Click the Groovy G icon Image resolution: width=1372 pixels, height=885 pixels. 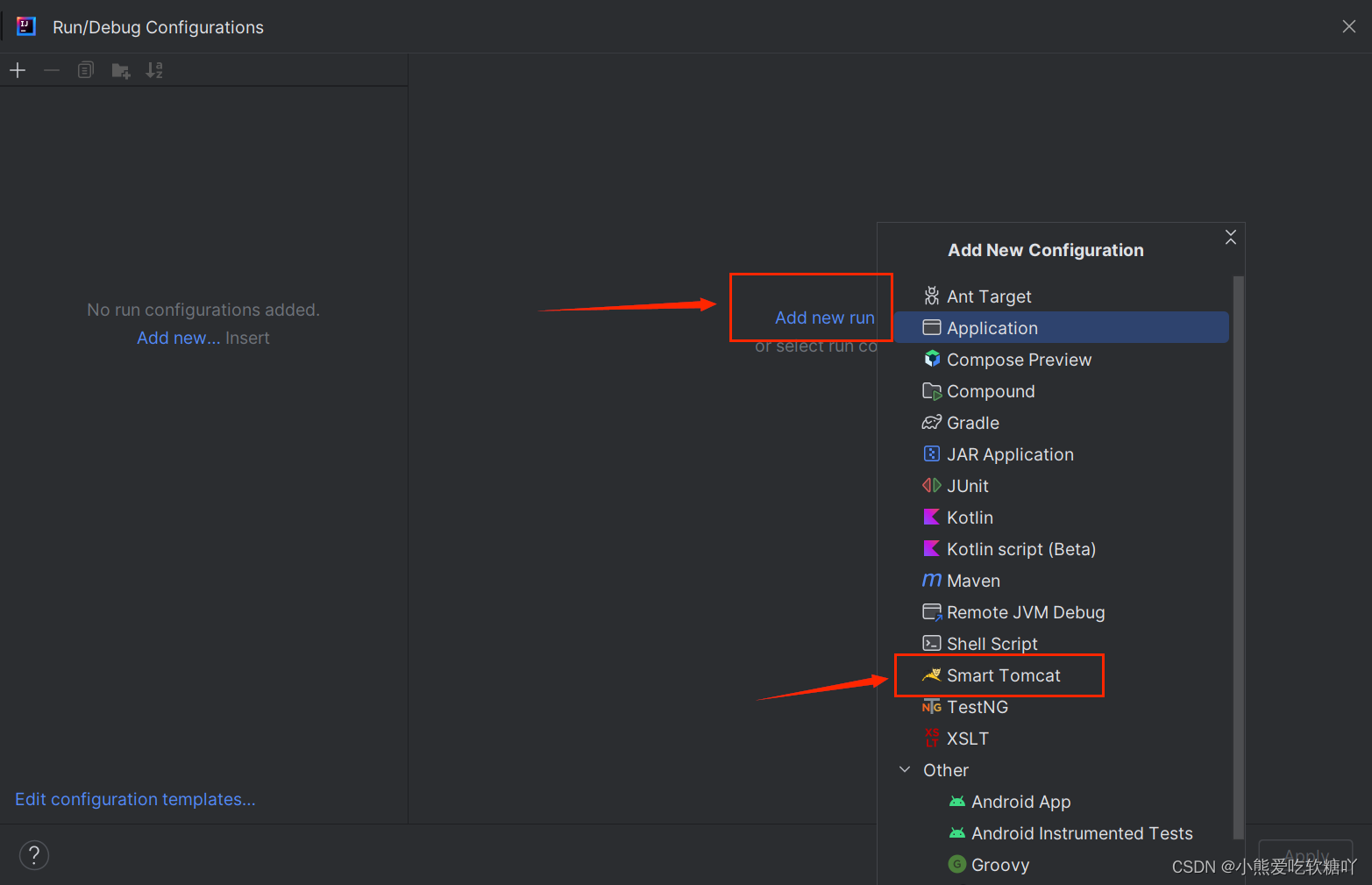[x=957, y=865]
